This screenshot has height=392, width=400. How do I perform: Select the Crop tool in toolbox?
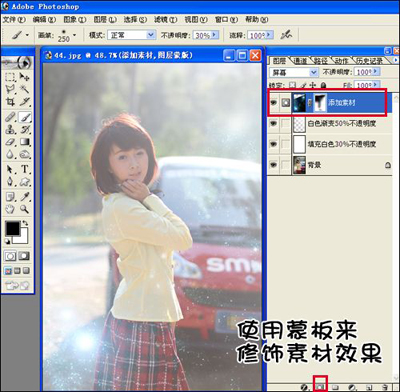point(10,102)
